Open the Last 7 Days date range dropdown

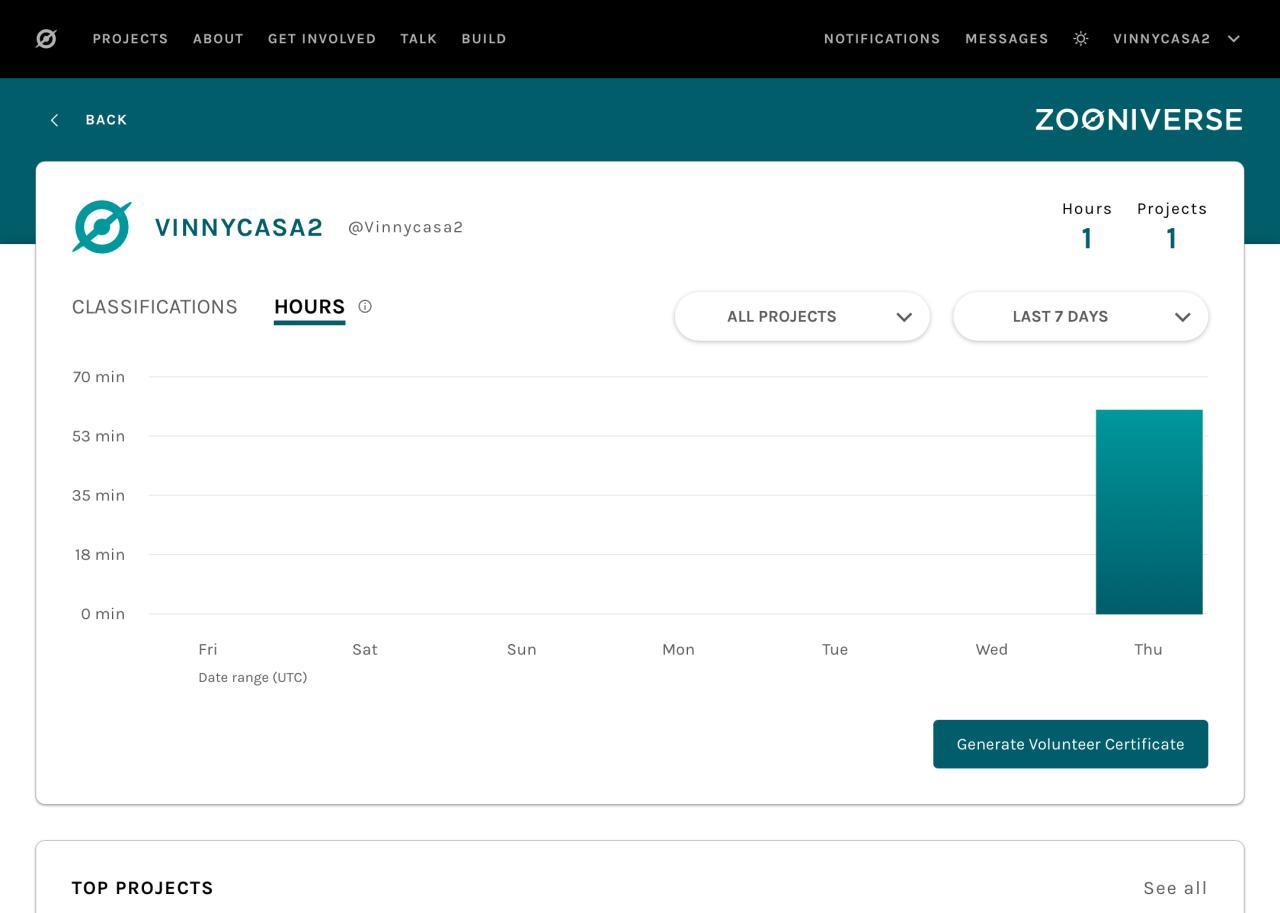point(1080,317)
